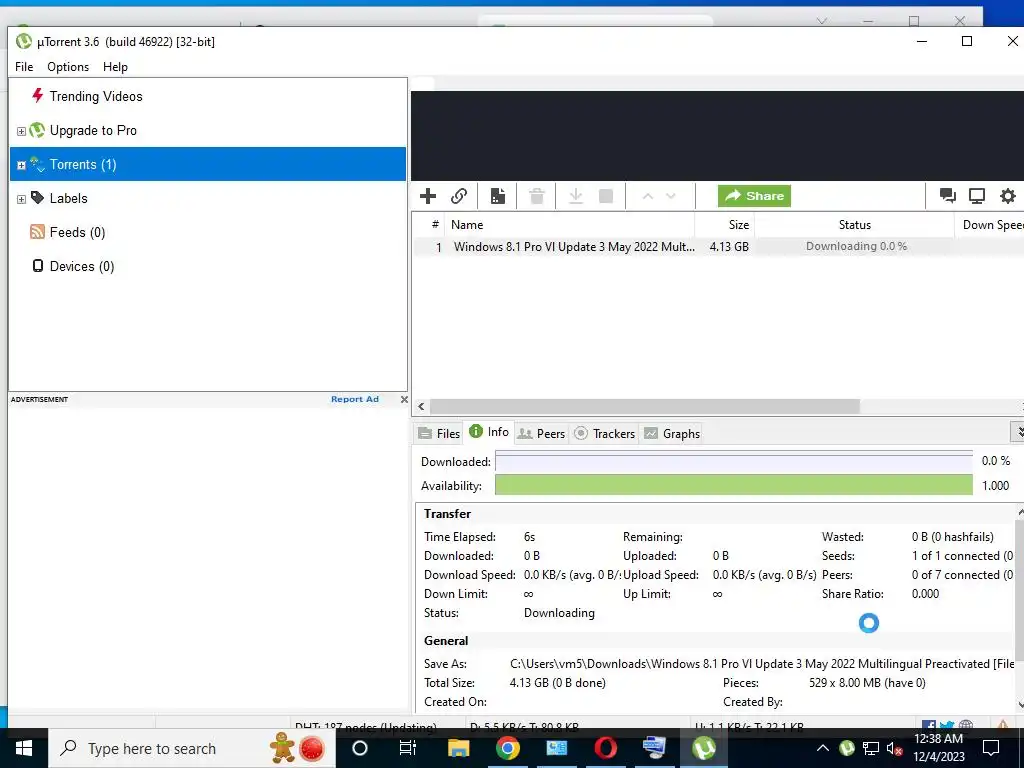The height and width of the screenshot is (768, 1024).
Task: Open the Windows Start menu
Action: click(x=24, y=748)
